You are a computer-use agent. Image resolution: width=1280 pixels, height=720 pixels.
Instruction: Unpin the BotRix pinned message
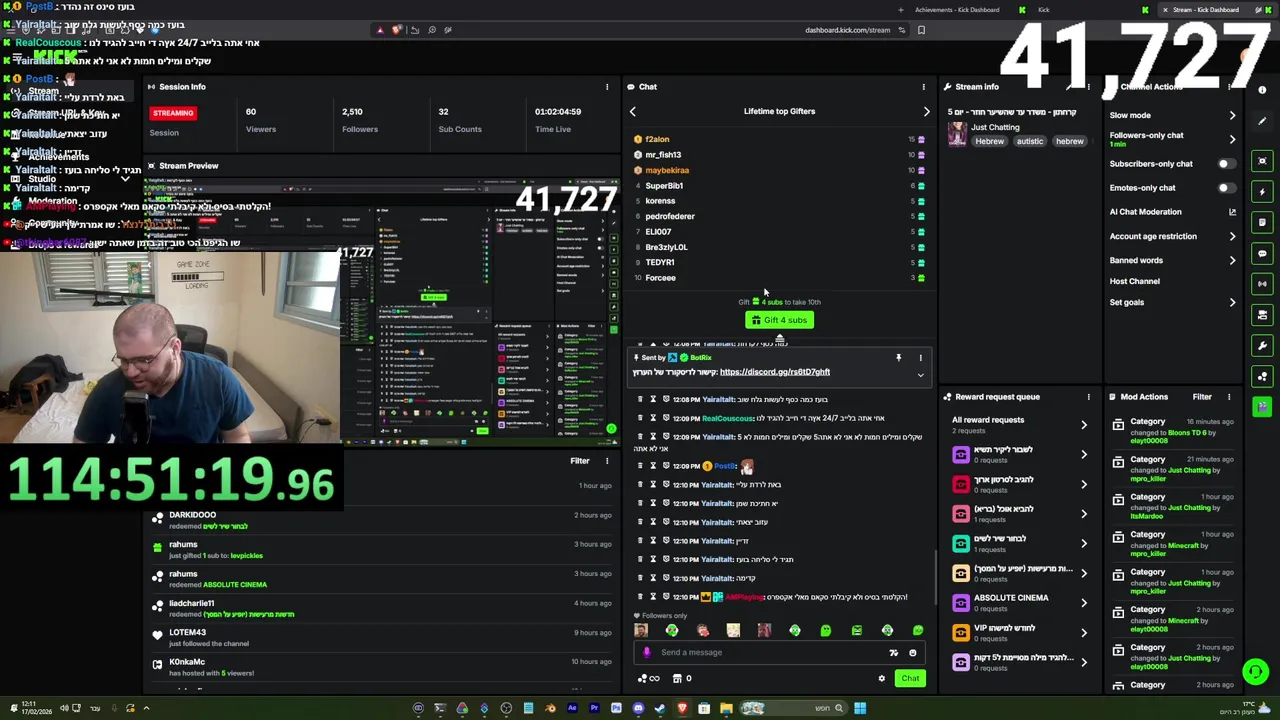coord(898,357)
